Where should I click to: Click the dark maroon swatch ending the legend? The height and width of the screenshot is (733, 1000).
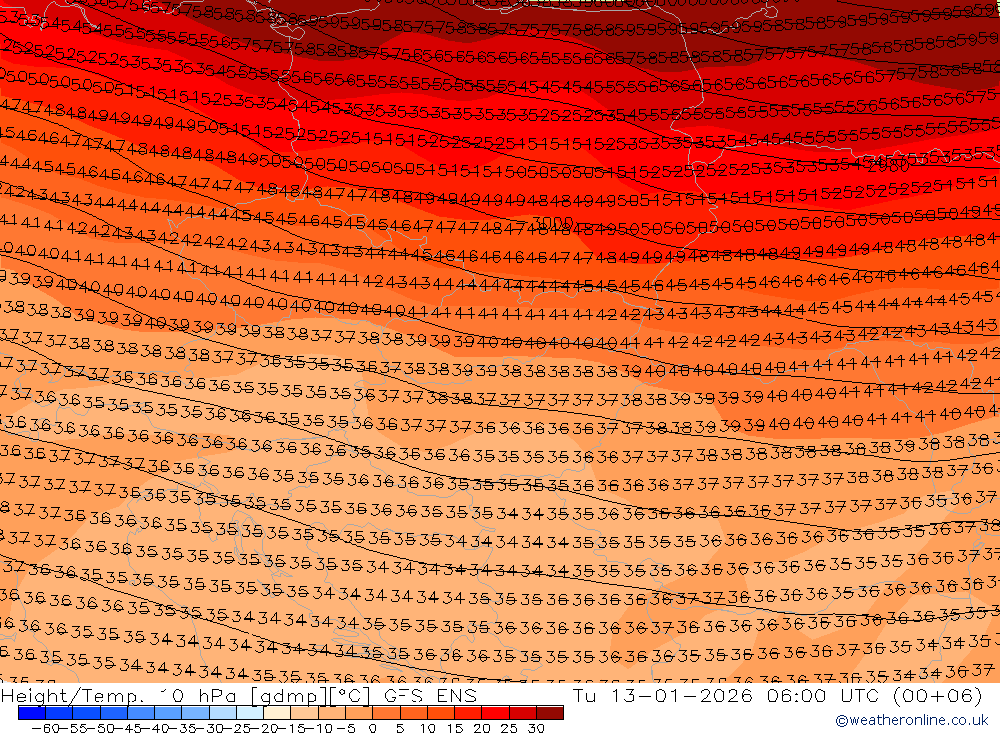pos(550,713)
